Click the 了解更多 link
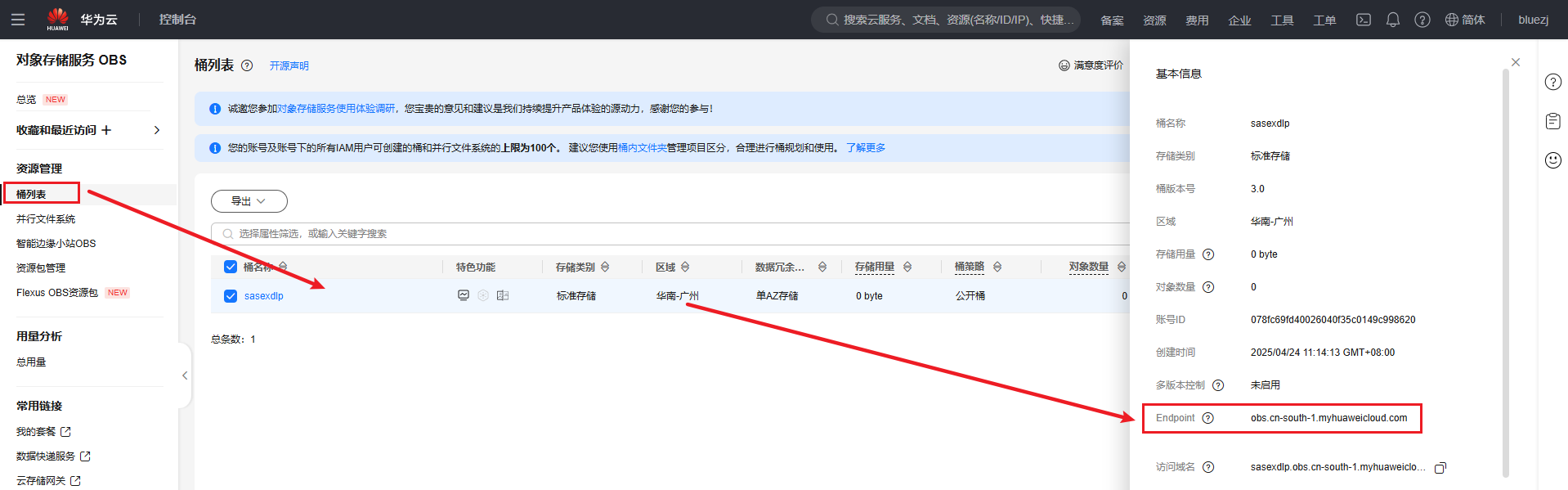This screenshot has height=490, width=1568. pyautogui.click(x=865, y=148)
